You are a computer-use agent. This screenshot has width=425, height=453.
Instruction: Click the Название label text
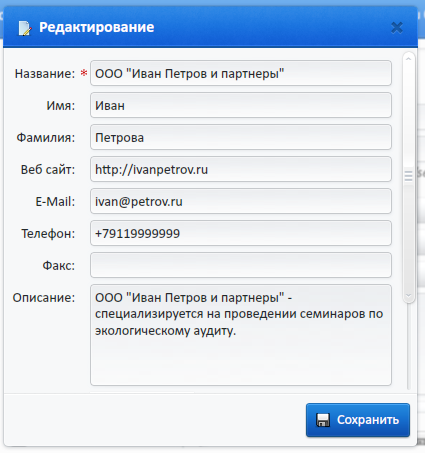click(x=45, y=74)
